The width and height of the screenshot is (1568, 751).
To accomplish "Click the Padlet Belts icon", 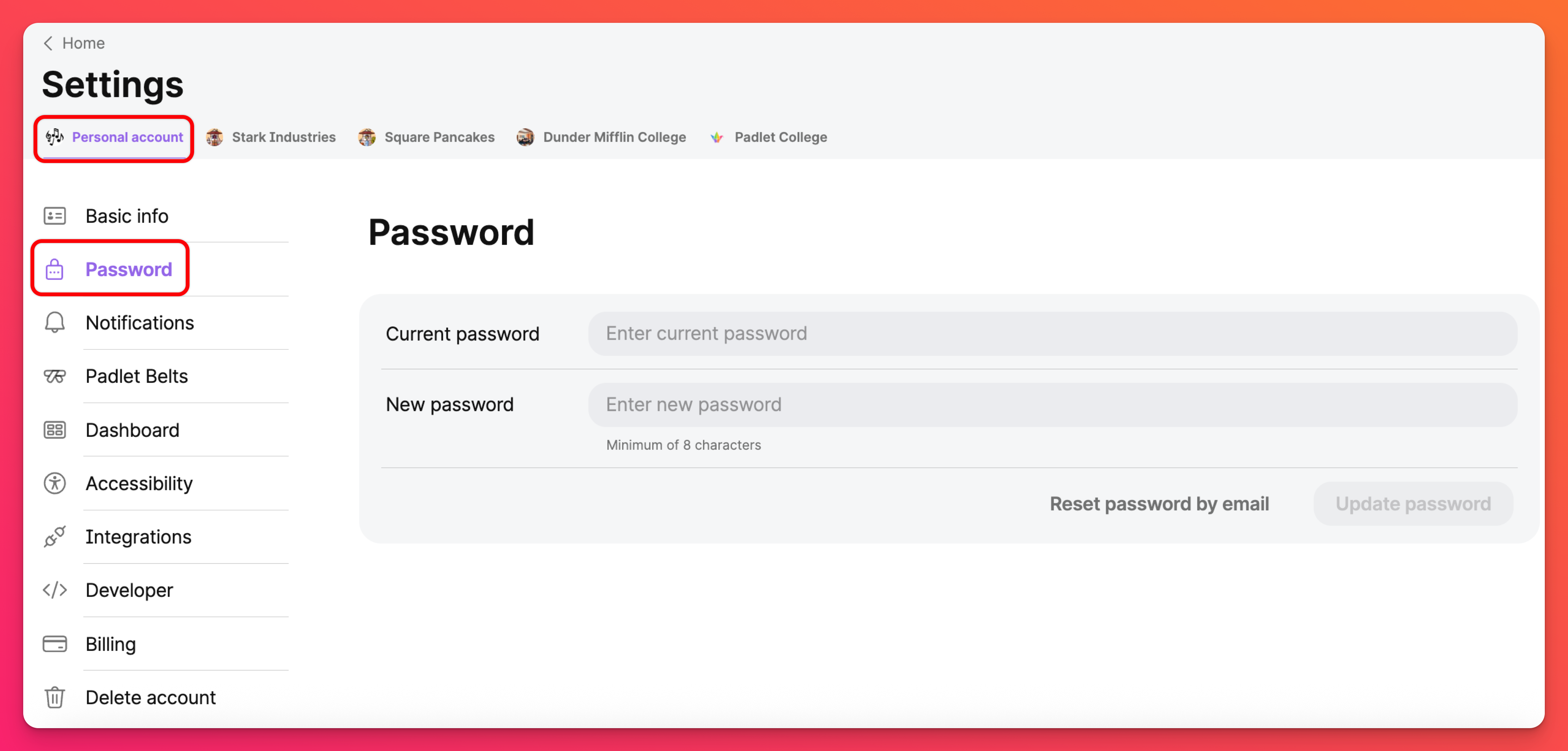I will [55, 376].
